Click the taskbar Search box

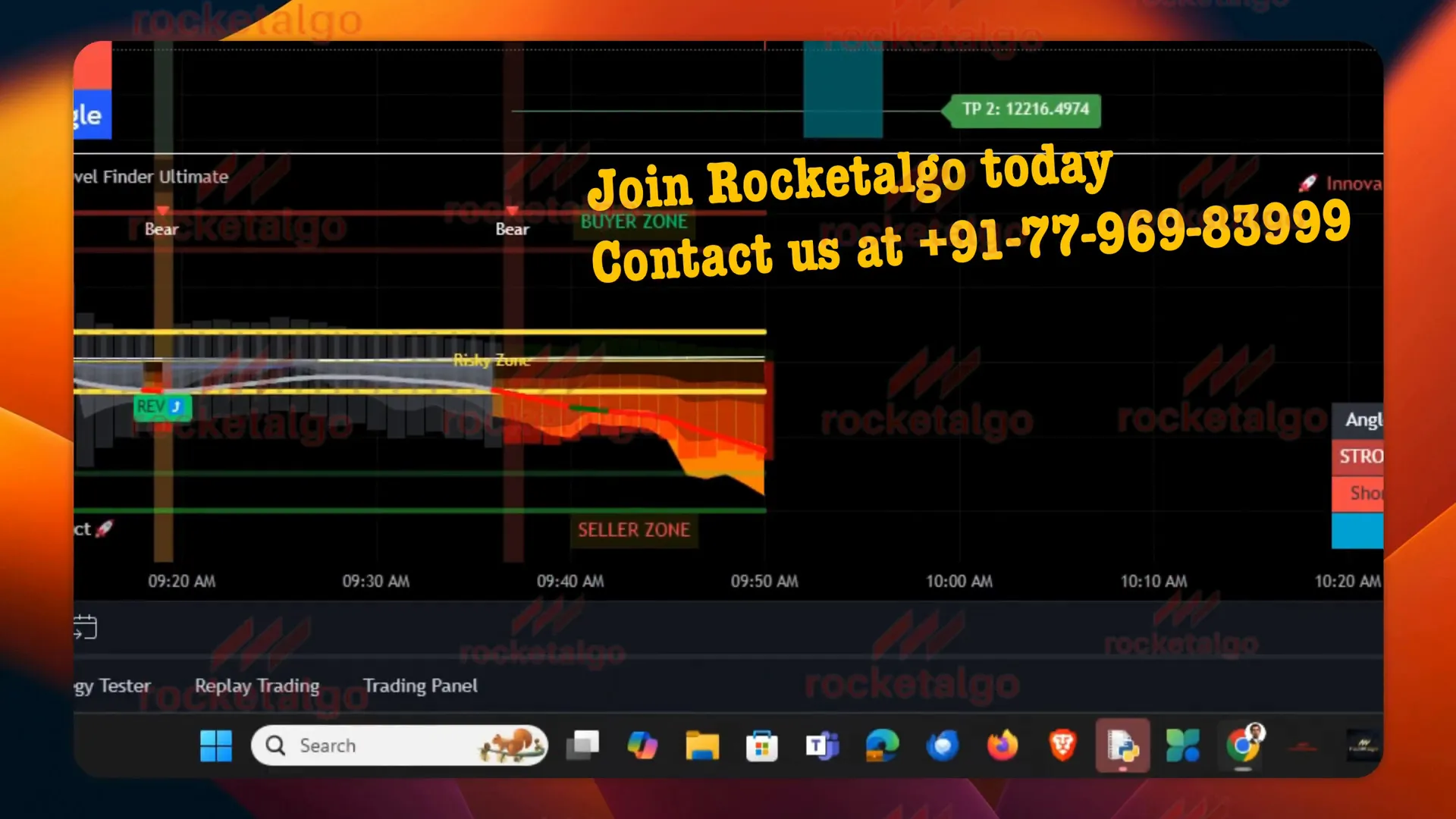point(400,745)
